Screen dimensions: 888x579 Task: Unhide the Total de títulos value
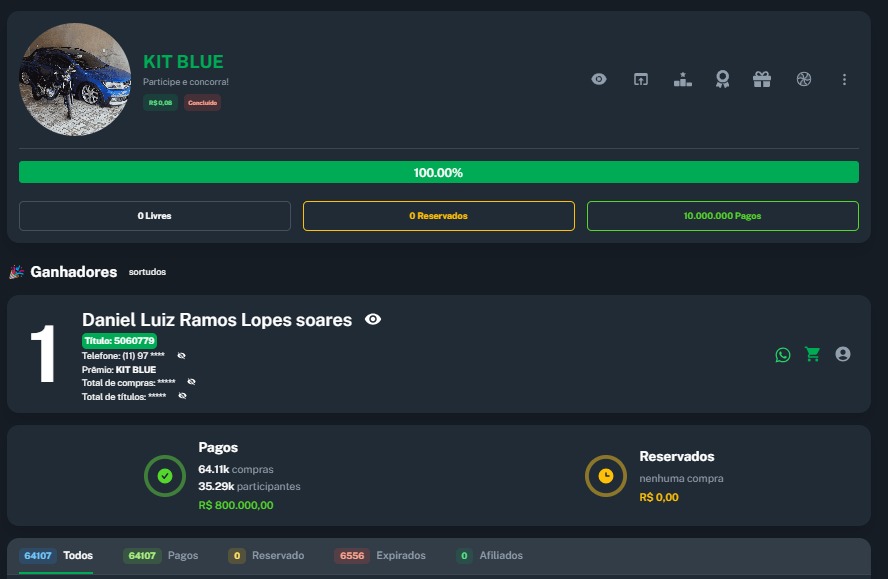click(182, 396)
